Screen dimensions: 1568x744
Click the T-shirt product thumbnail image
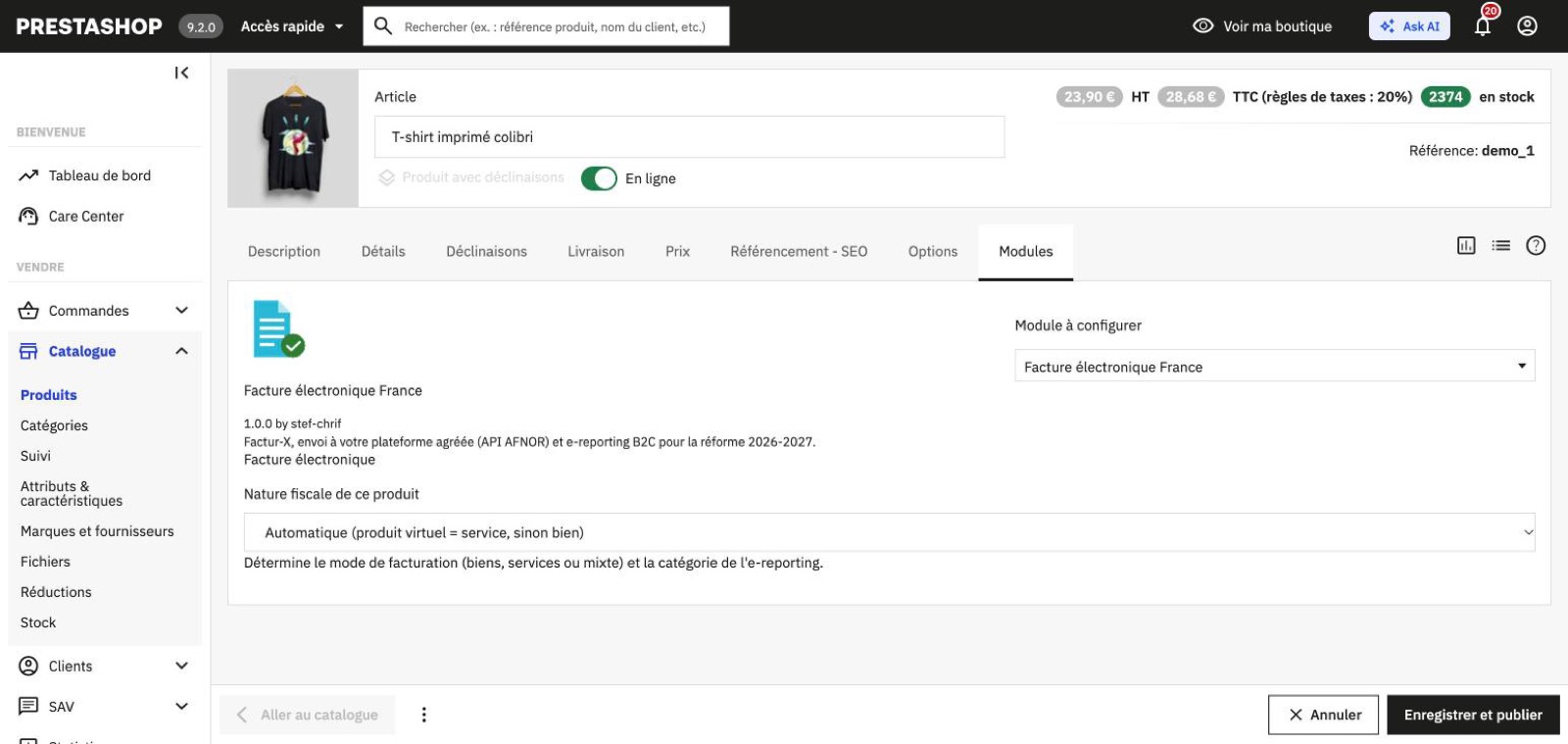point(293,138)
